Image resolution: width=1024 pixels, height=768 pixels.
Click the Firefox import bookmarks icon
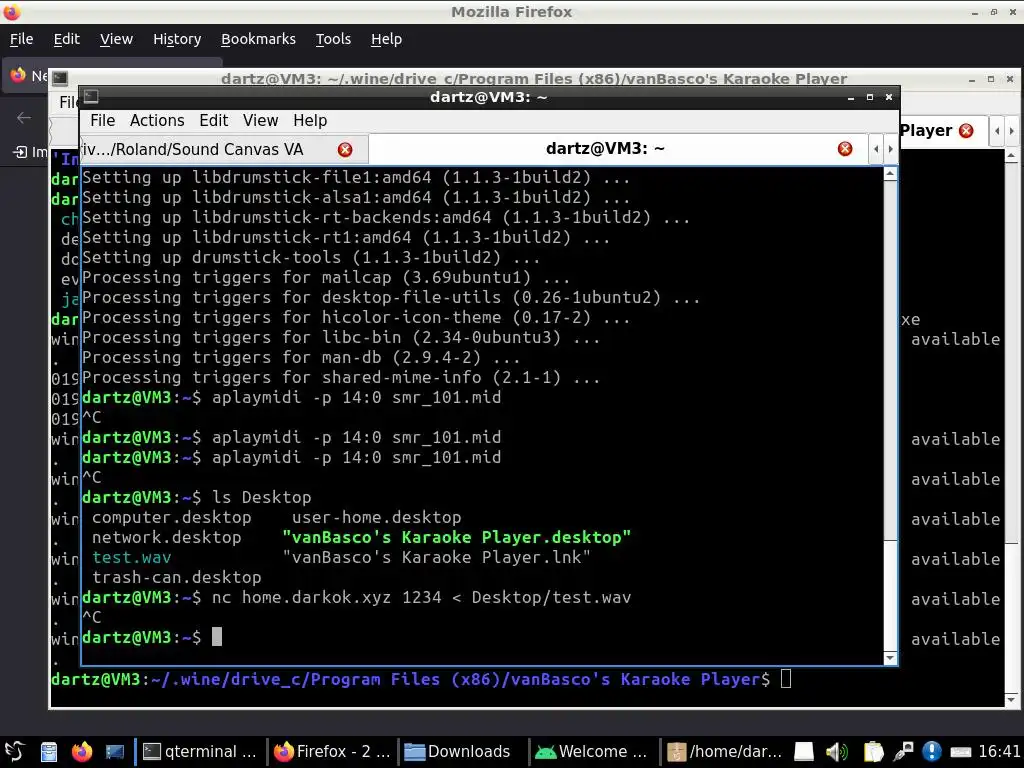pos(20,152)
